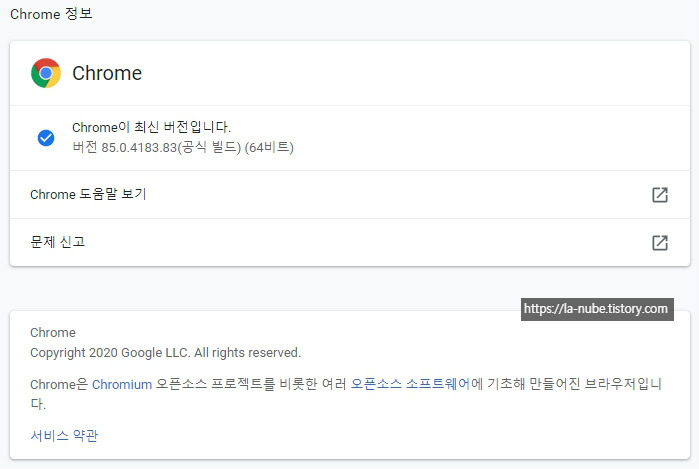The width and height of the screenshot is (699, 469).
Task: Open external link icon for 문제 신고
Action: tap(660, 243)
